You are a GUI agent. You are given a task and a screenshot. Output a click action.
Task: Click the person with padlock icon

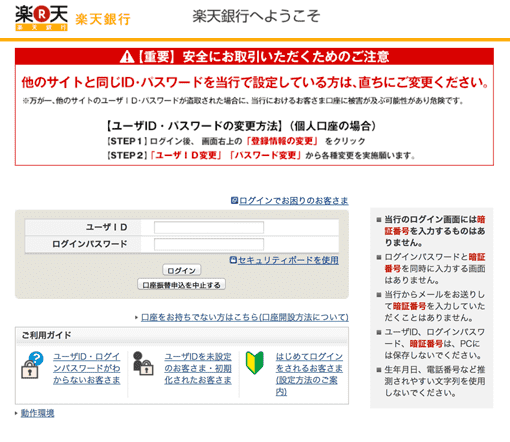(143, 364)
